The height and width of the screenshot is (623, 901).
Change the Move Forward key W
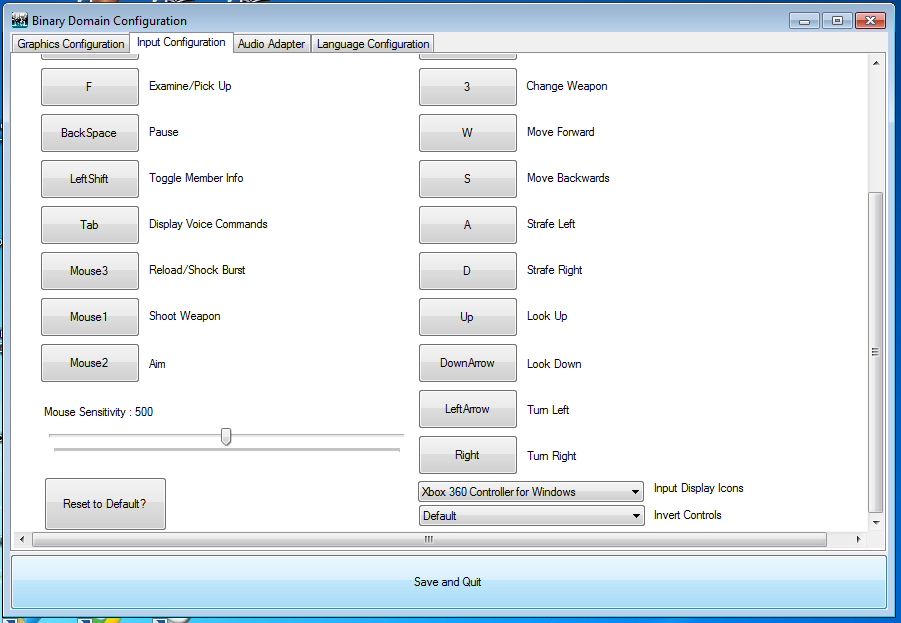point(467,133)
